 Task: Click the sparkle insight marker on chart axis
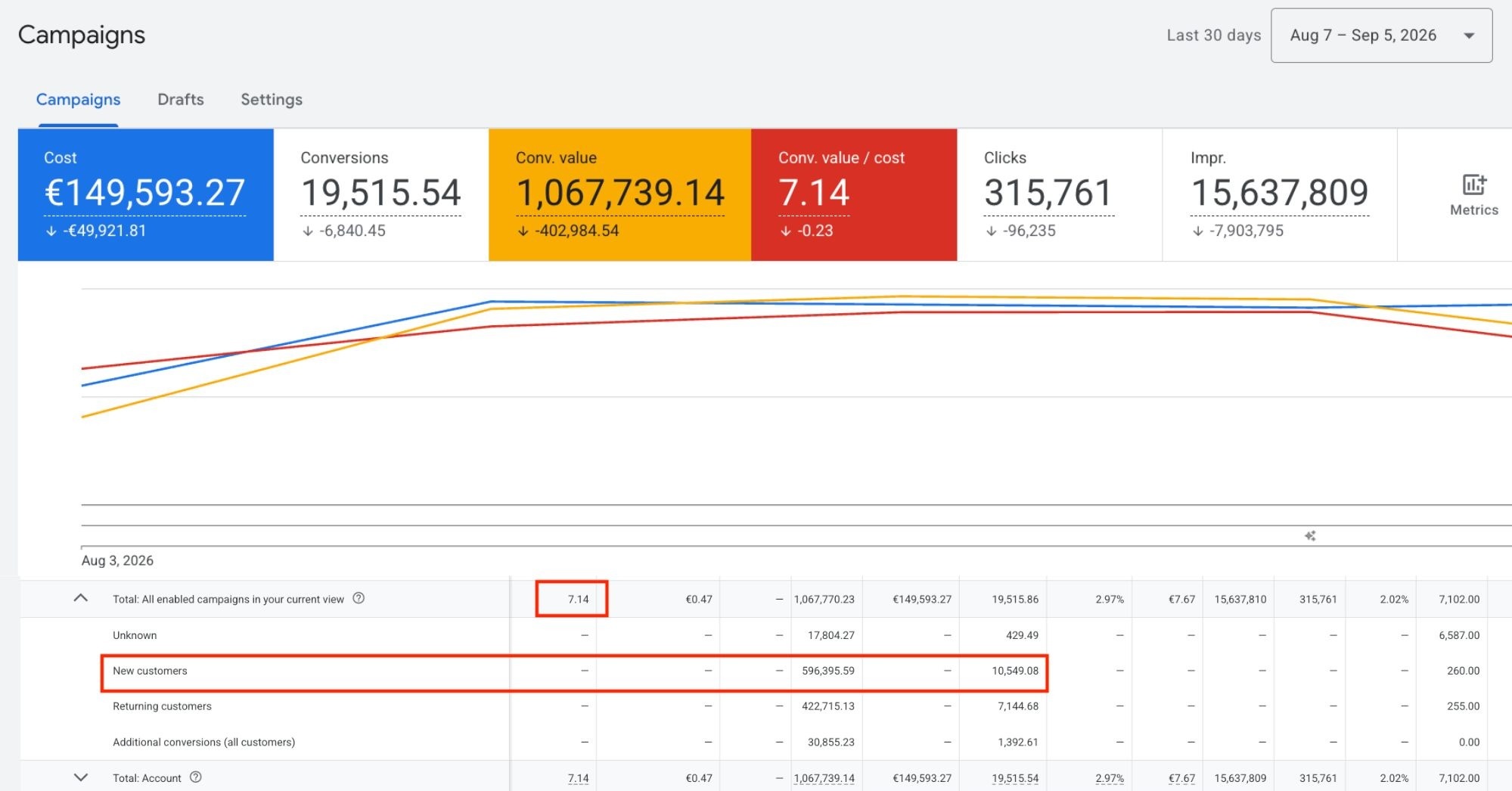pos(1310,535)
